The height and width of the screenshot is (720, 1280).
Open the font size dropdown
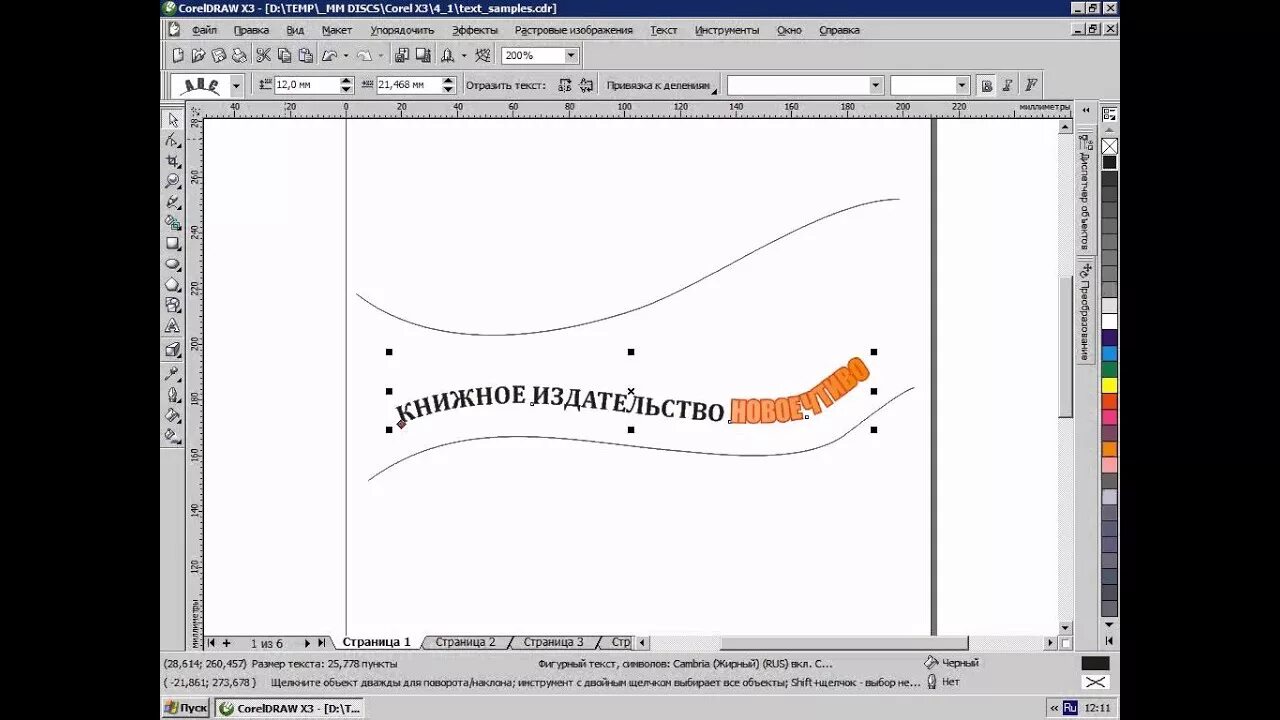(962, 85)
